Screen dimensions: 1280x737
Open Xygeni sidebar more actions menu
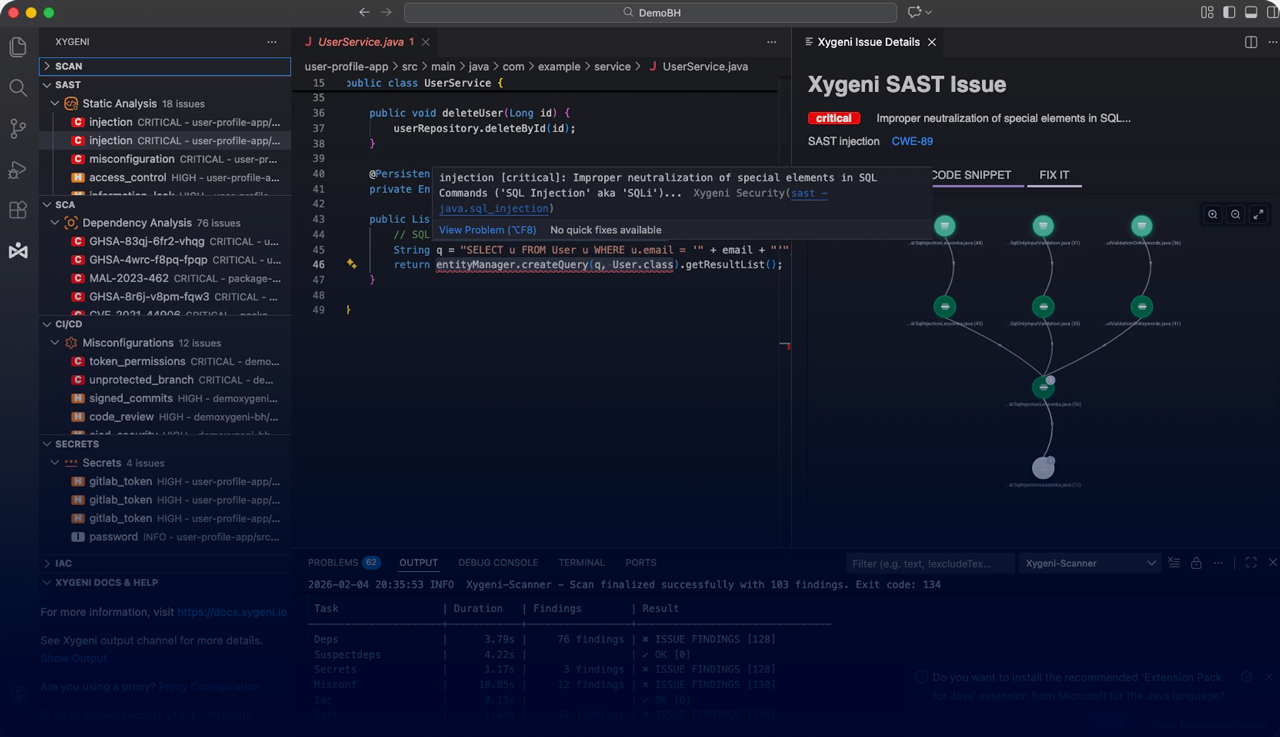272,42
